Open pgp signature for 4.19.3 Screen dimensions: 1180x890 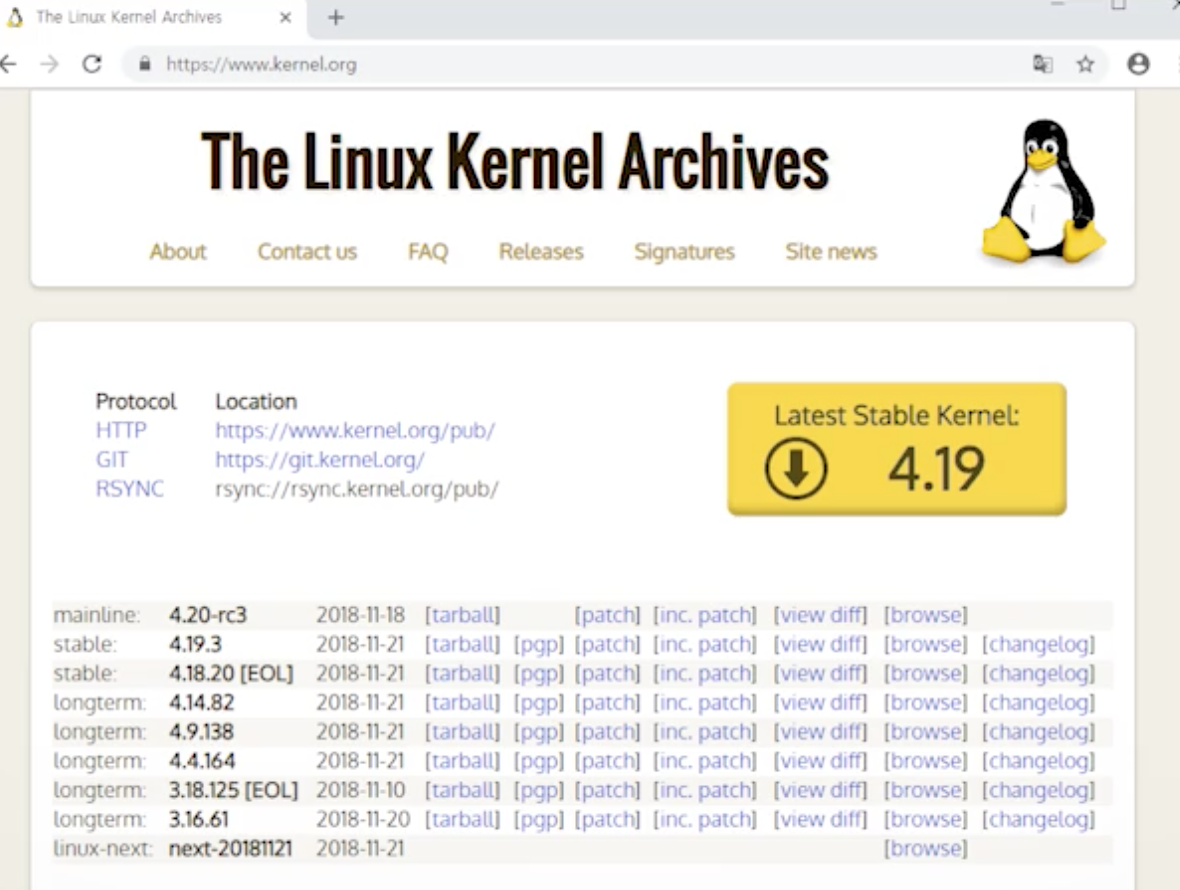pyautogui.click(x=539, y=645)
